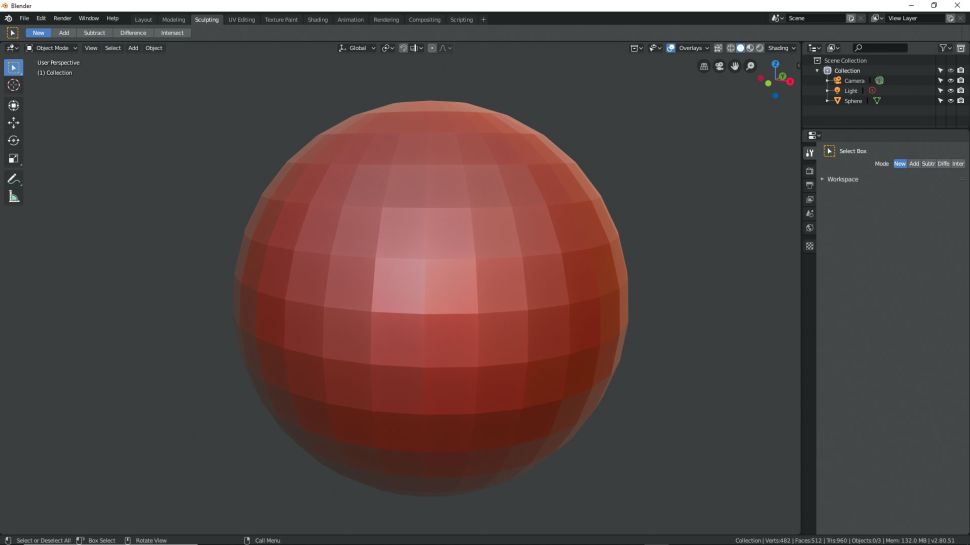This screenshot has height=545, width=970.
Task: Open the Render menu
Action: (62, 18)
